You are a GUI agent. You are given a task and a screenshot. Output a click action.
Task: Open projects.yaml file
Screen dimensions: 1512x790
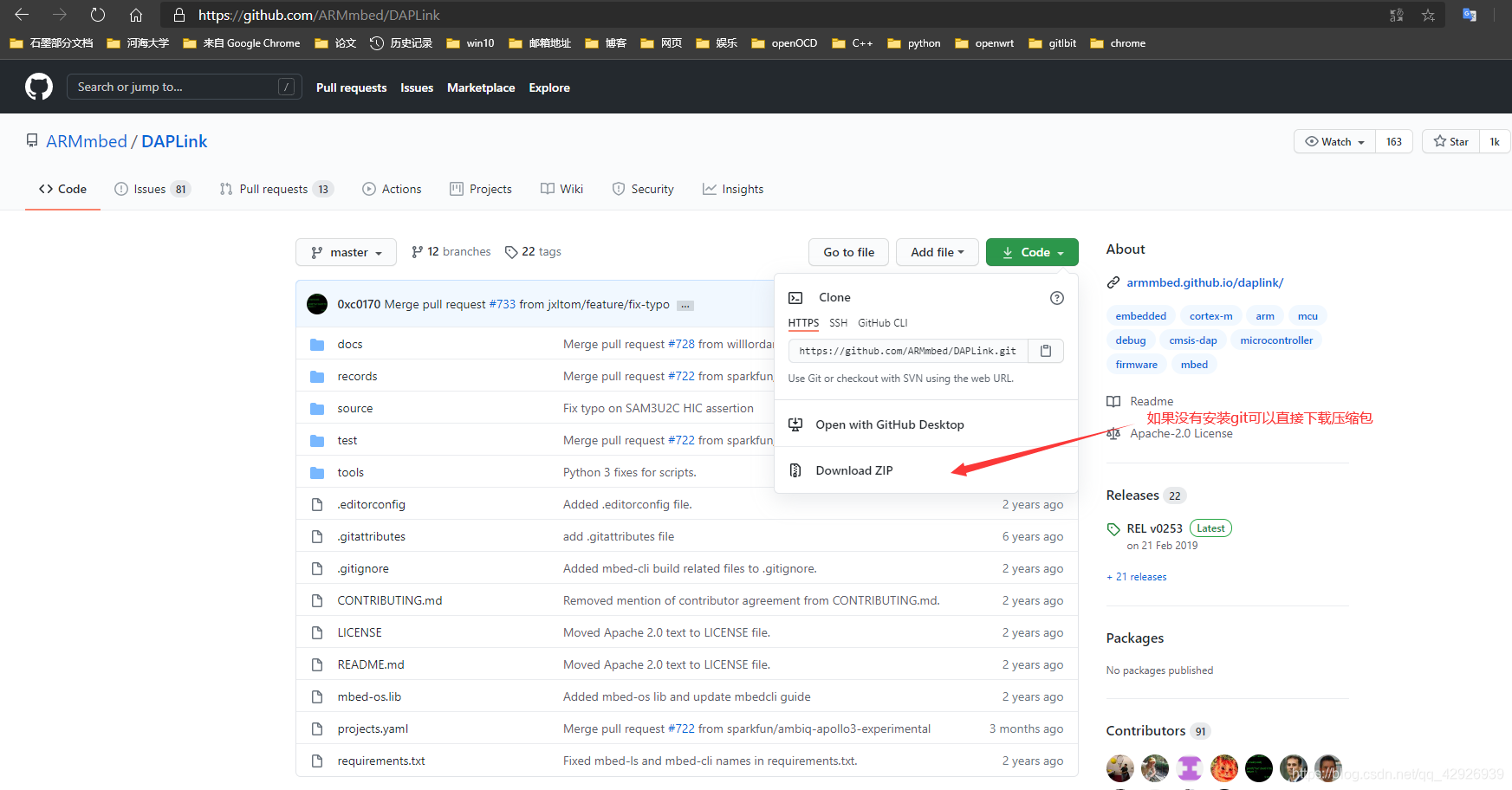[x=373, y=728]
